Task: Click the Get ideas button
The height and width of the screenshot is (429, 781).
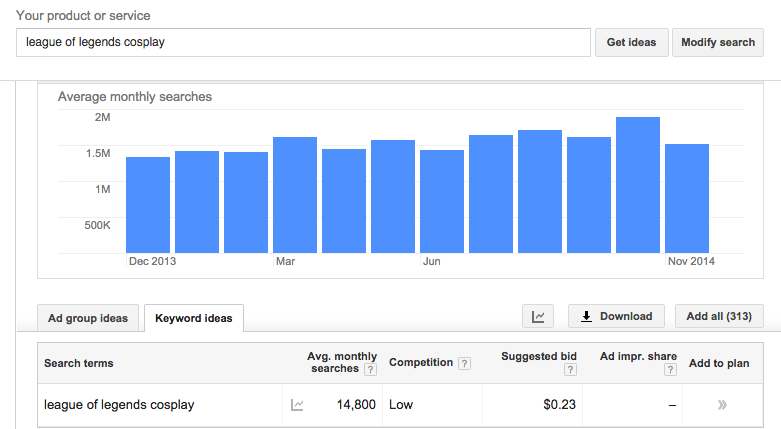Action: [x=632, y=42]
